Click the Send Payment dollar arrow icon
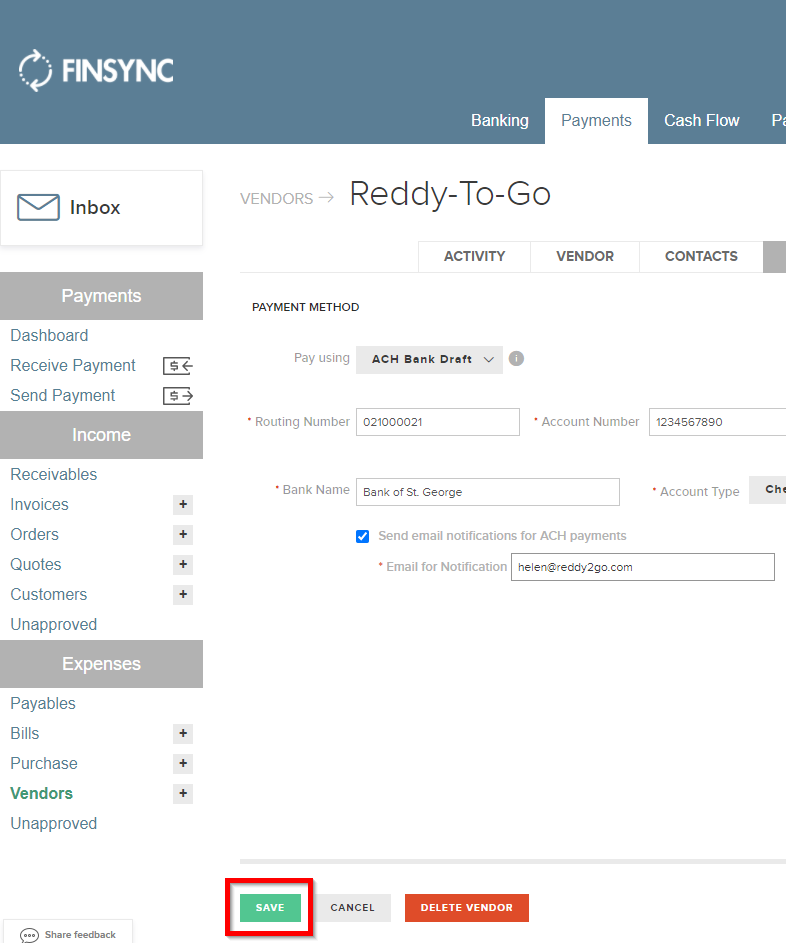 click(x=178, y=396)
